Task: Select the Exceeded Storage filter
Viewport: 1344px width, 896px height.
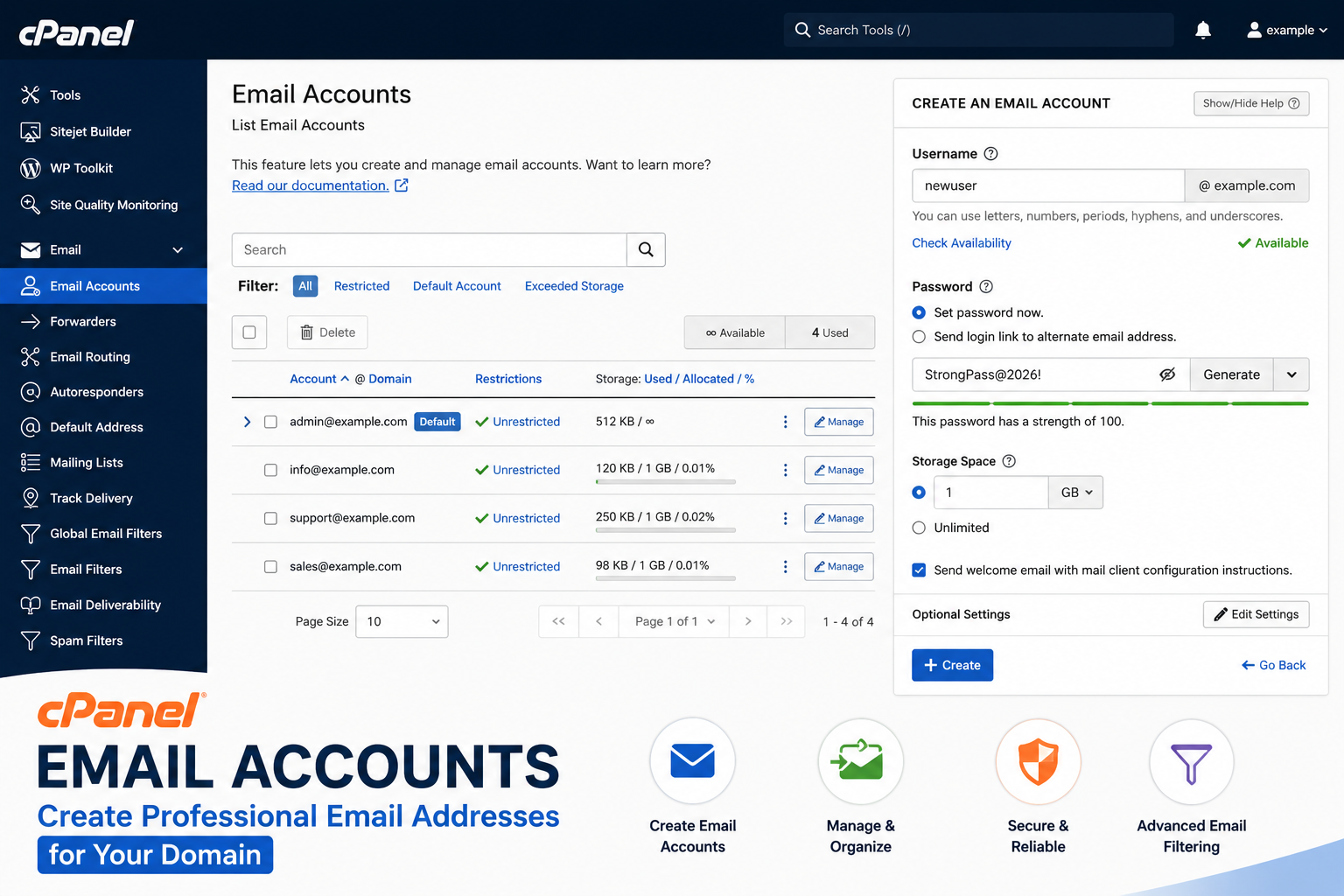Action: pos(574,286)
